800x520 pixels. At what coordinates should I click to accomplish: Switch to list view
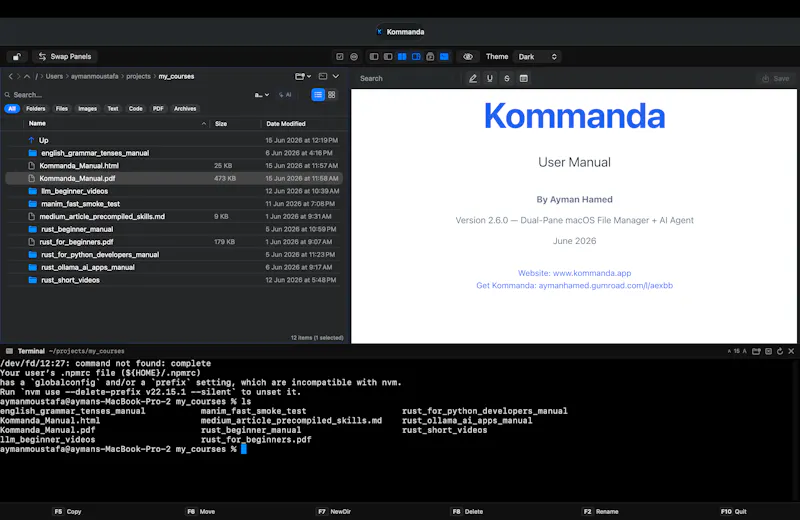pyautogui.click(x=318, y=95)
